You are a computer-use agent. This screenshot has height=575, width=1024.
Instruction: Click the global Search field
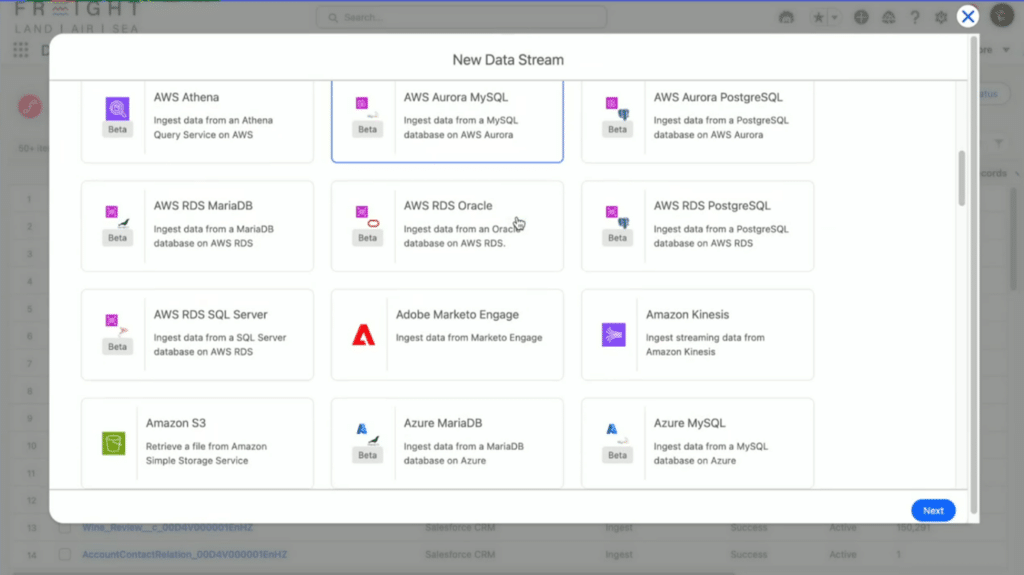coord(460,17)
